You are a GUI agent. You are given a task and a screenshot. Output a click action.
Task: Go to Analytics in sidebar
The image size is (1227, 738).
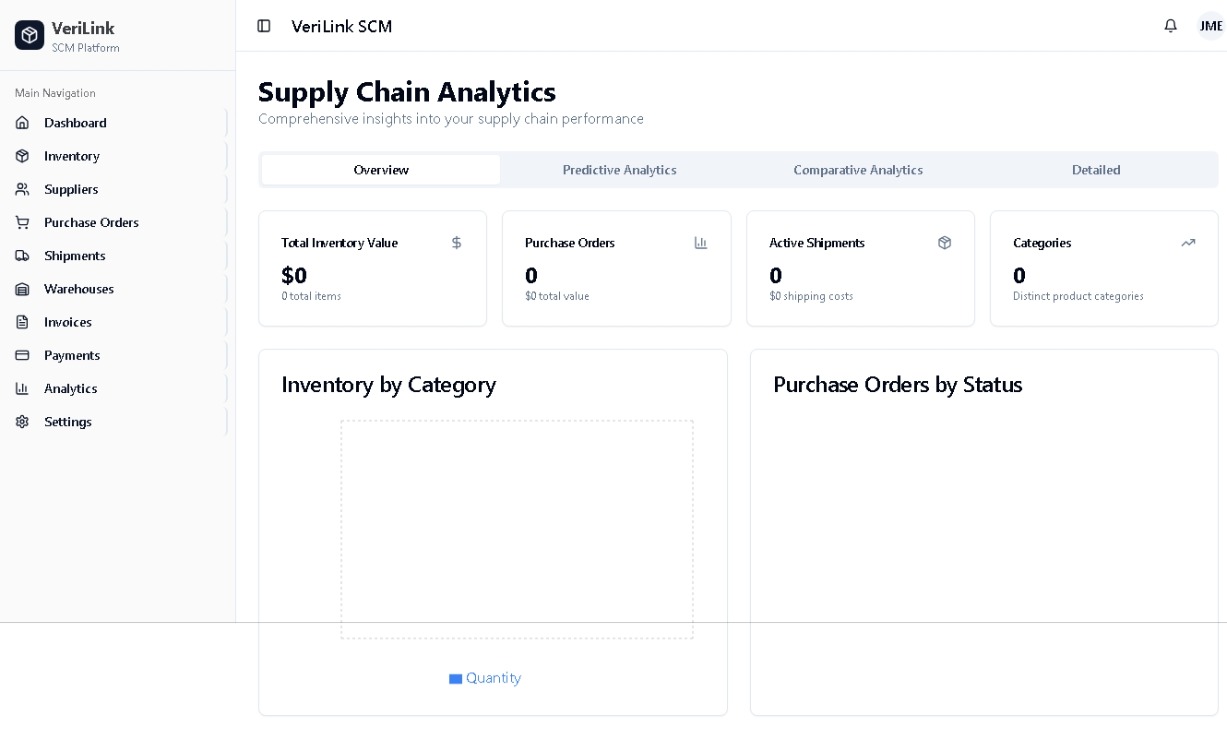[70, 388]
